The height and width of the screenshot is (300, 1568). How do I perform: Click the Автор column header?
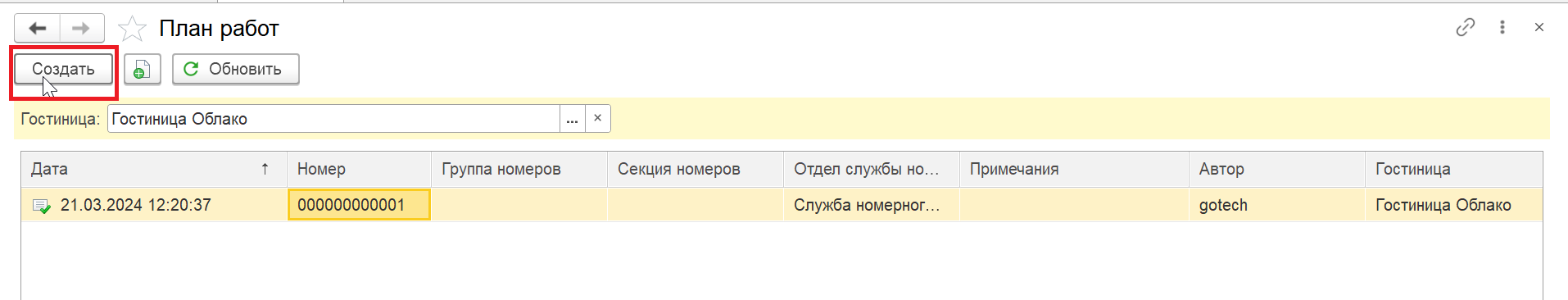pyautogui.click(x=1276, y=169)
